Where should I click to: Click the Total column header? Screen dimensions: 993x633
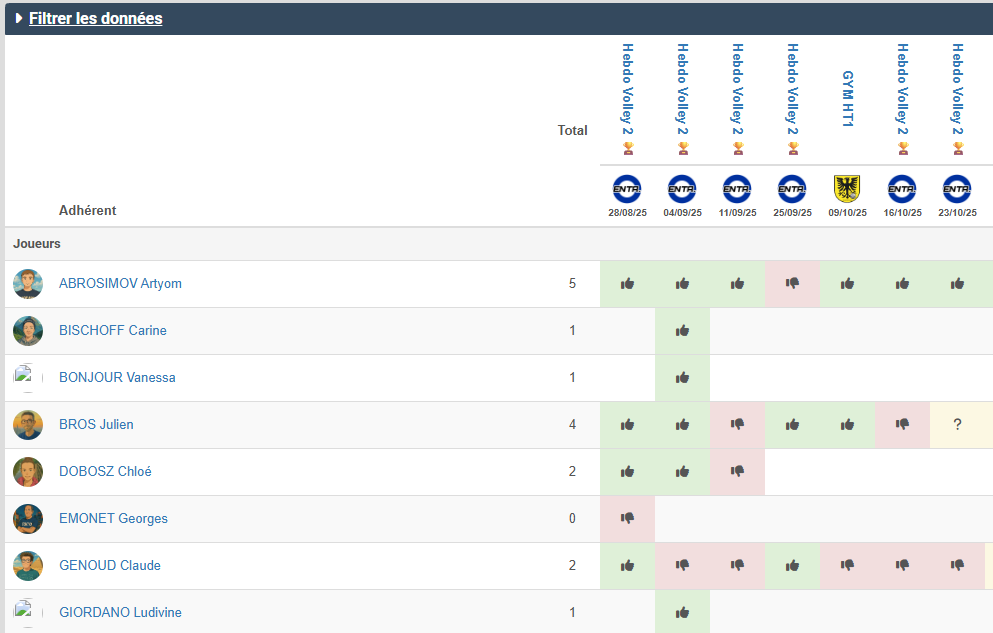[572, 130]
